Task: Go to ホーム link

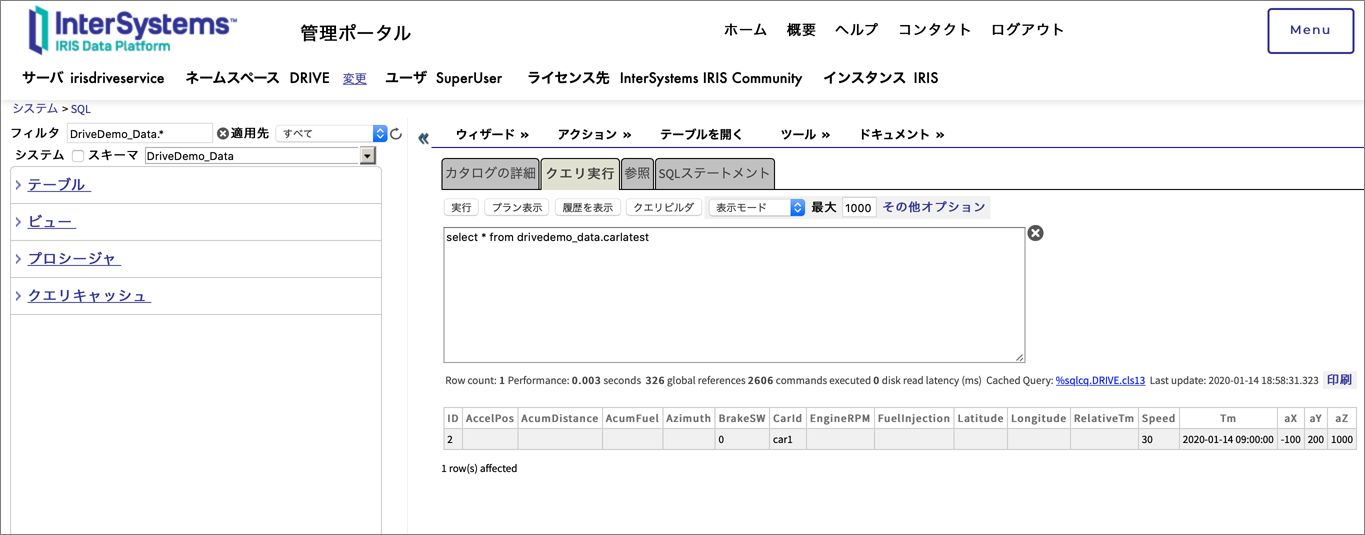Action: click(745, 30)
